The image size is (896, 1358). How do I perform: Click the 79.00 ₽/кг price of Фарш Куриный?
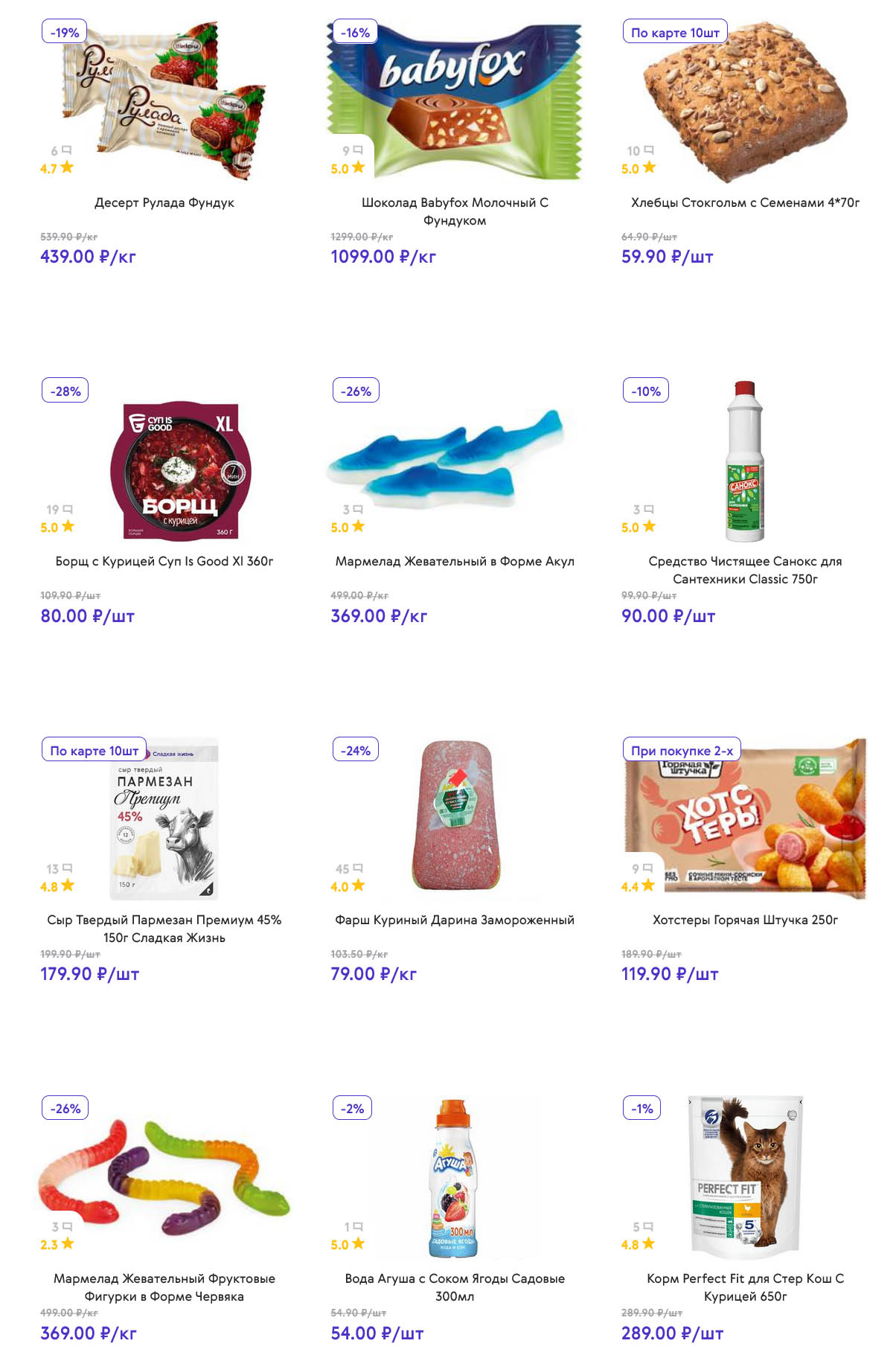click(x=374, y=974)
